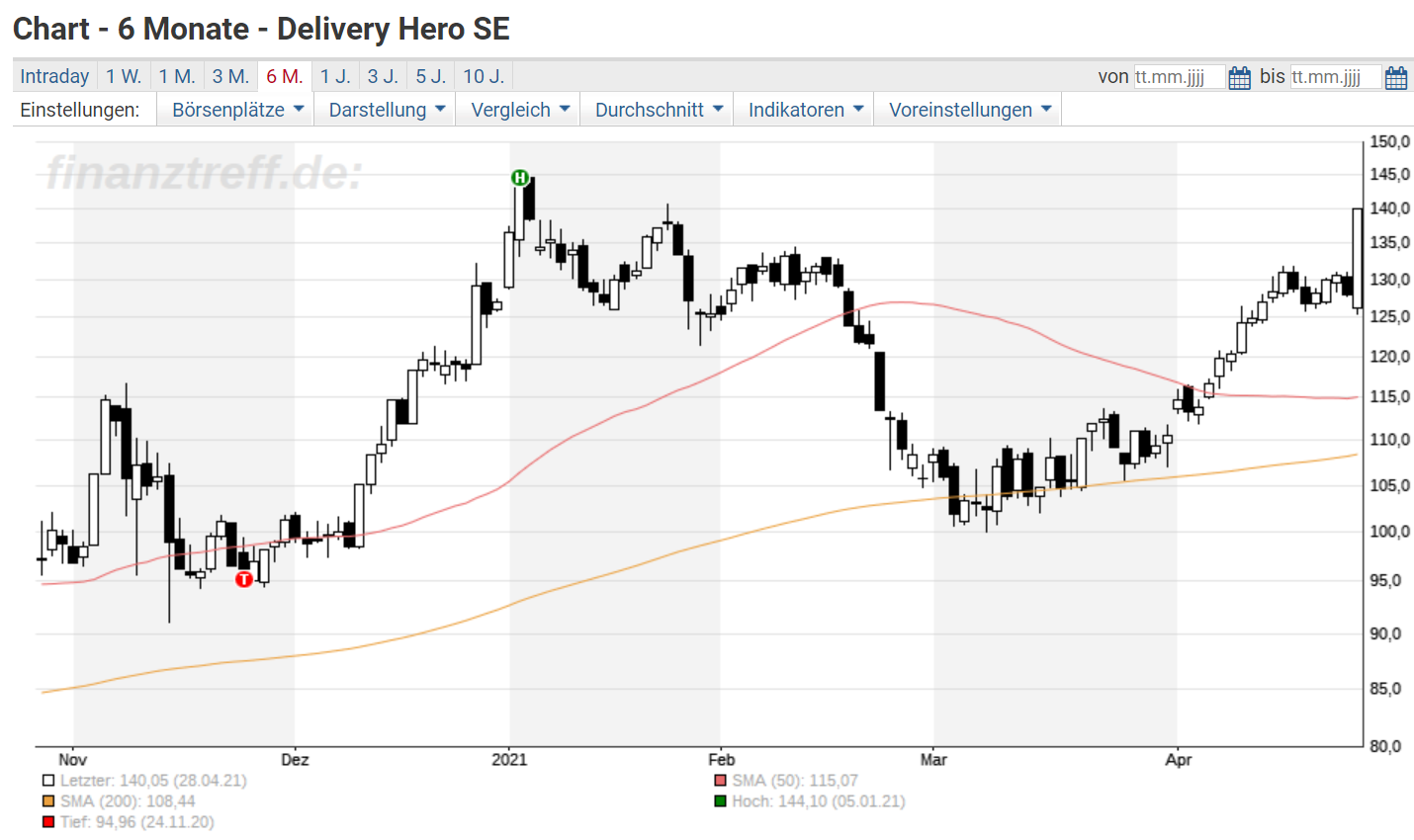Click the white Letzter legend swatch
Screen dimensions: 1414x840
click(x=48, y=781)
